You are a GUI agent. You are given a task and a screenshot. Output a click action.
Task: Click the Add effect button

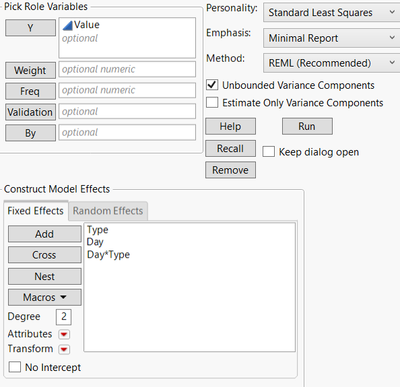click(45, 234)
